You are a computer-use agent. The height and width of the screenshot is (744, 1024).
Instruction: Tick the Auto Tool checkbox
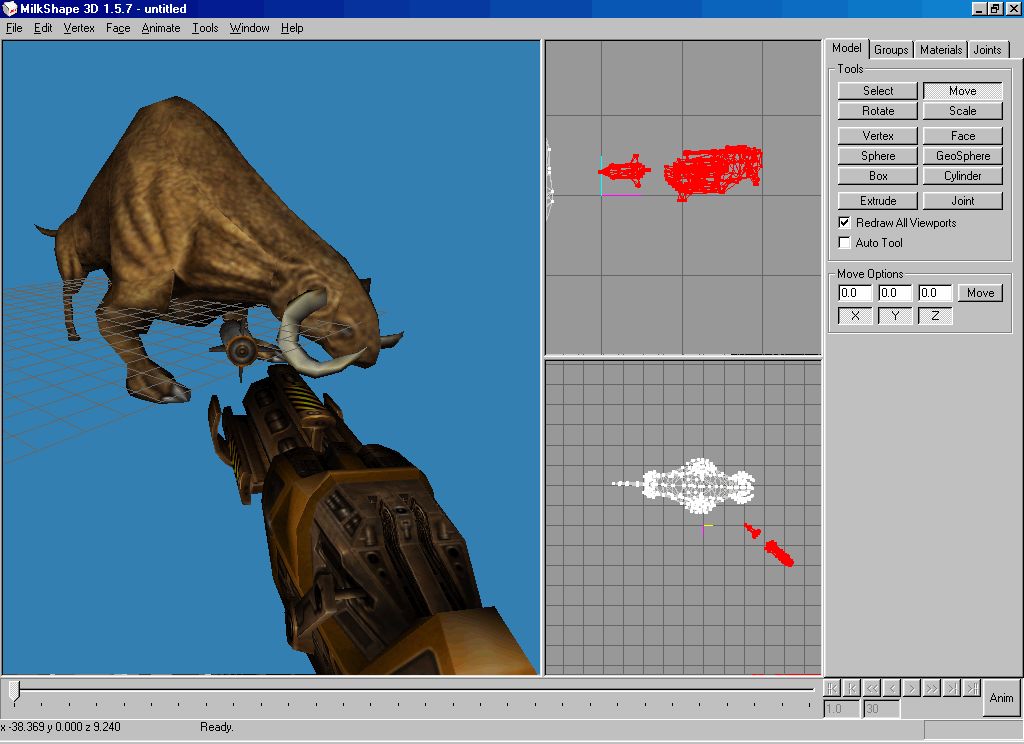[844, 242]
